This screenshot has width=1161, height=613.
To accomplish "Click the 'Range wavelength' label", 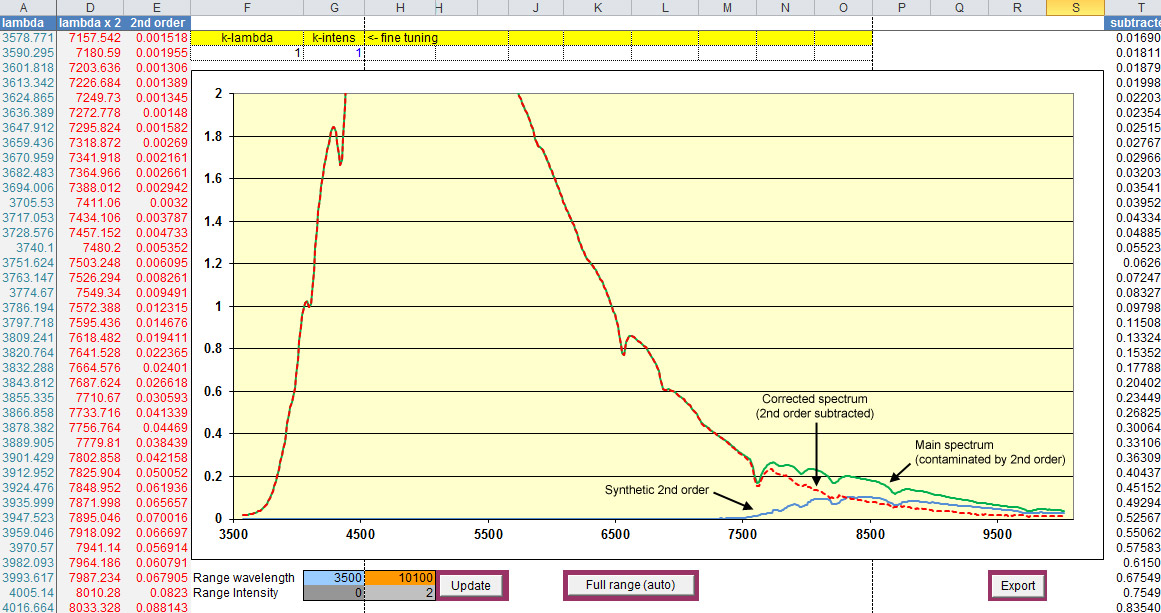I will 244,577.
